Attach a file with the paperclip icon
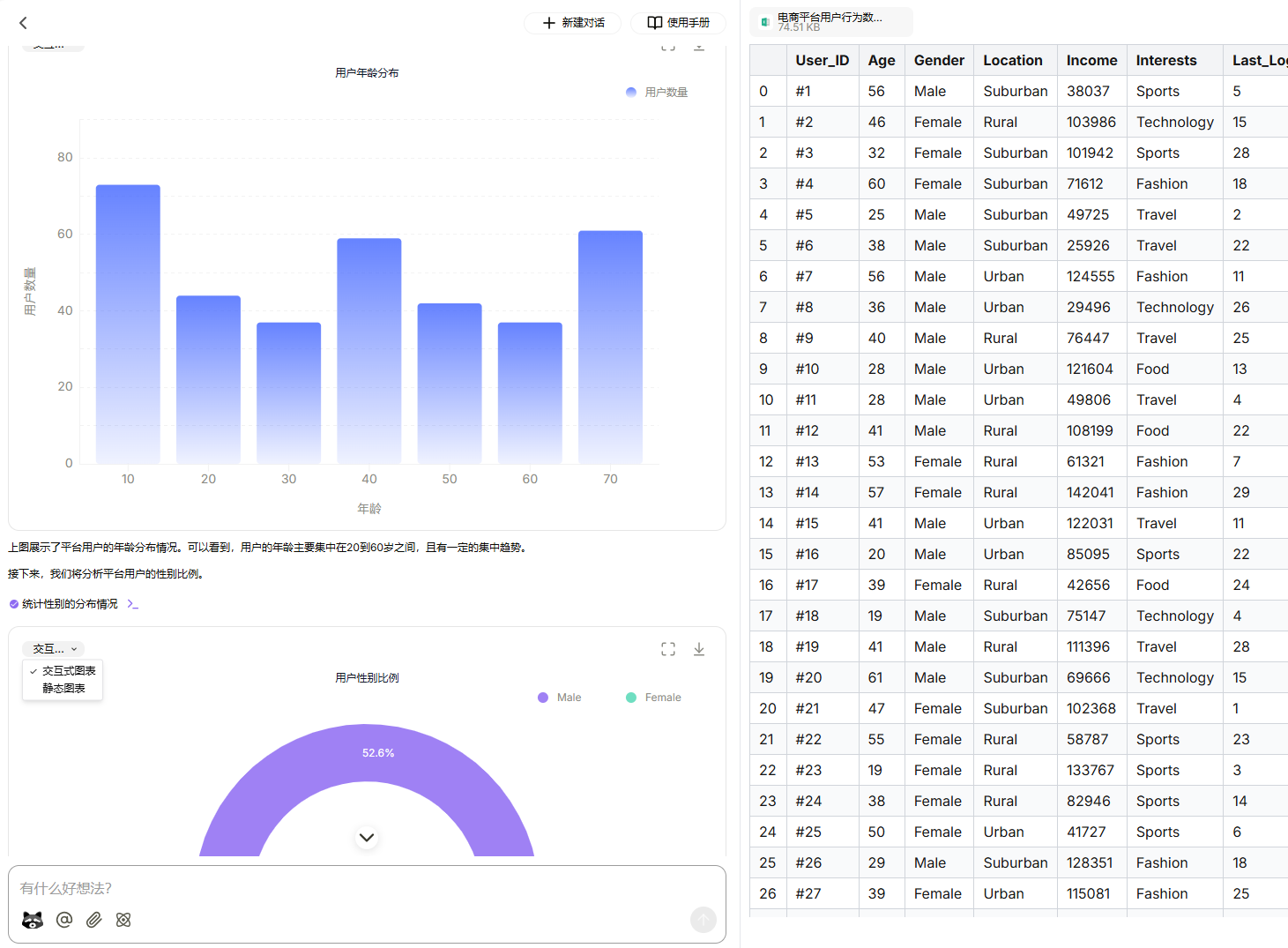 tap(94, 920)
